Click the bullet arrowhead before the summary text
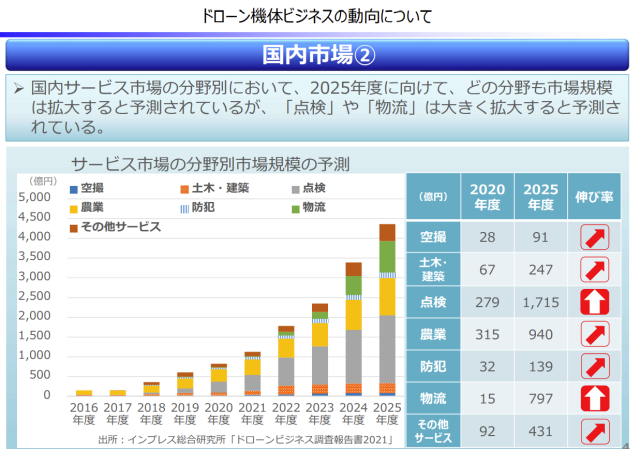The height and width of the screenshot is (449, 640). coord(18,89)
